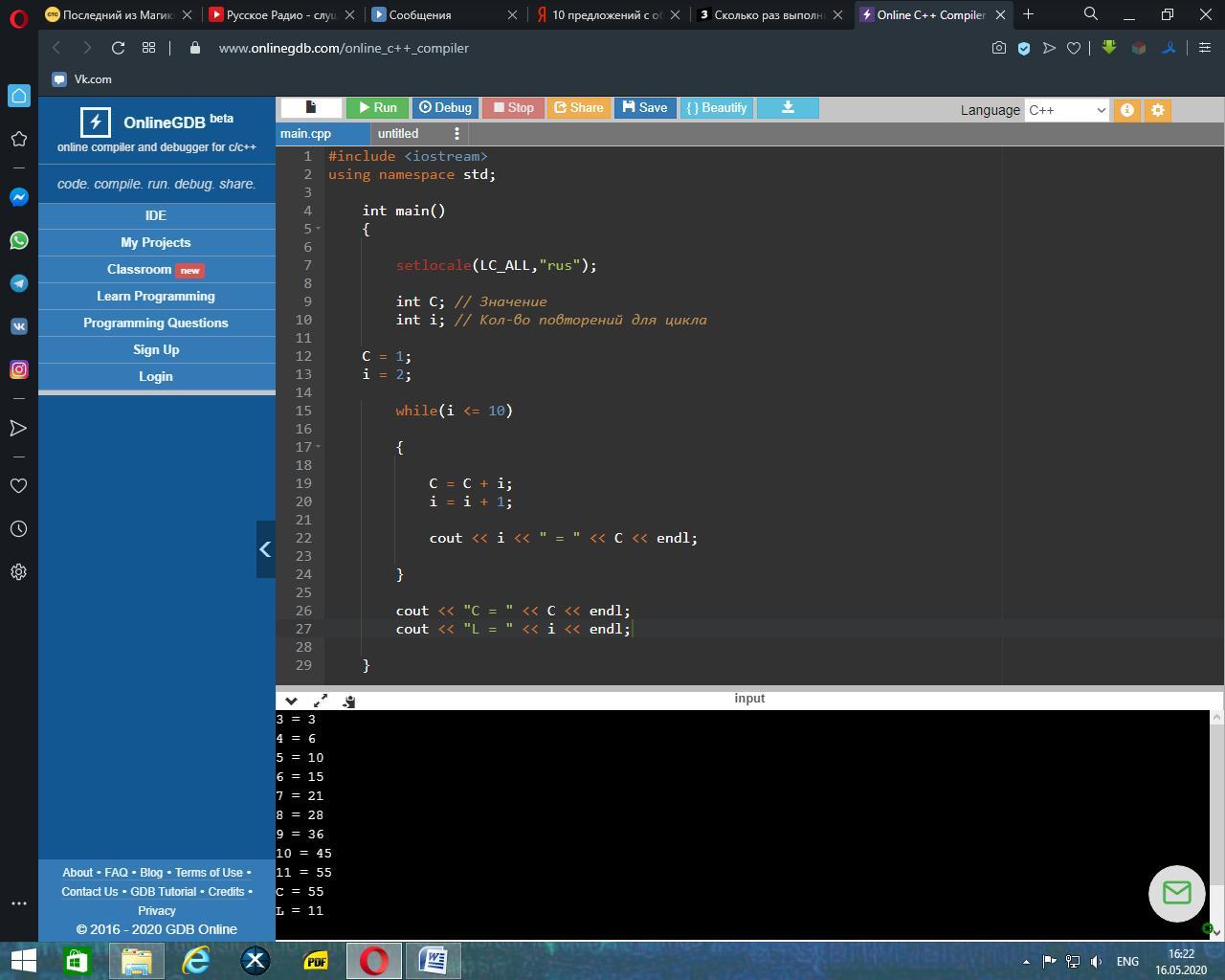Image resolution: width=1225 pixels, height=980 pixels.
Task: Launch Microsoft Word from the taskbar
Action: coord(433,960)
